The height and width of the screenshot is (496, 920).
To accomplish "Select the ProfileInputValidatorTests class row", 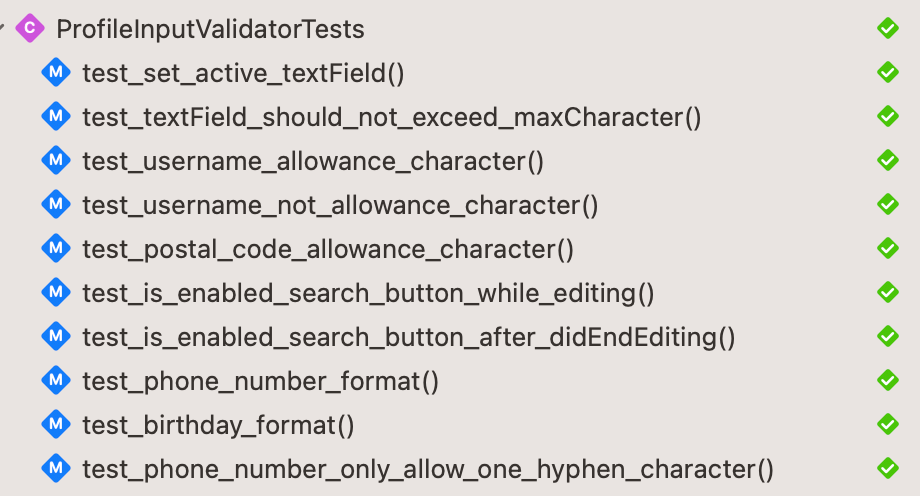I will 210,30.
